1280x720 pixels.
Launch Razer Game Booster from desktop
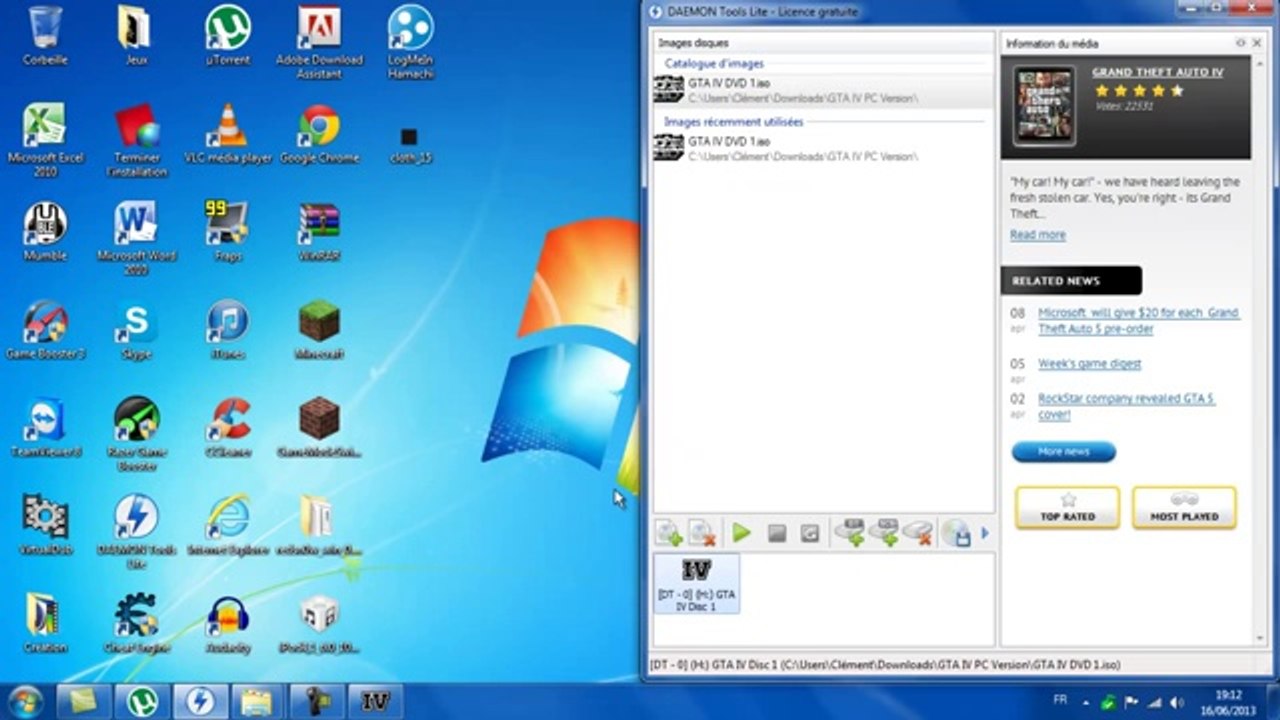pyautogui.click(x=136, y=434)
